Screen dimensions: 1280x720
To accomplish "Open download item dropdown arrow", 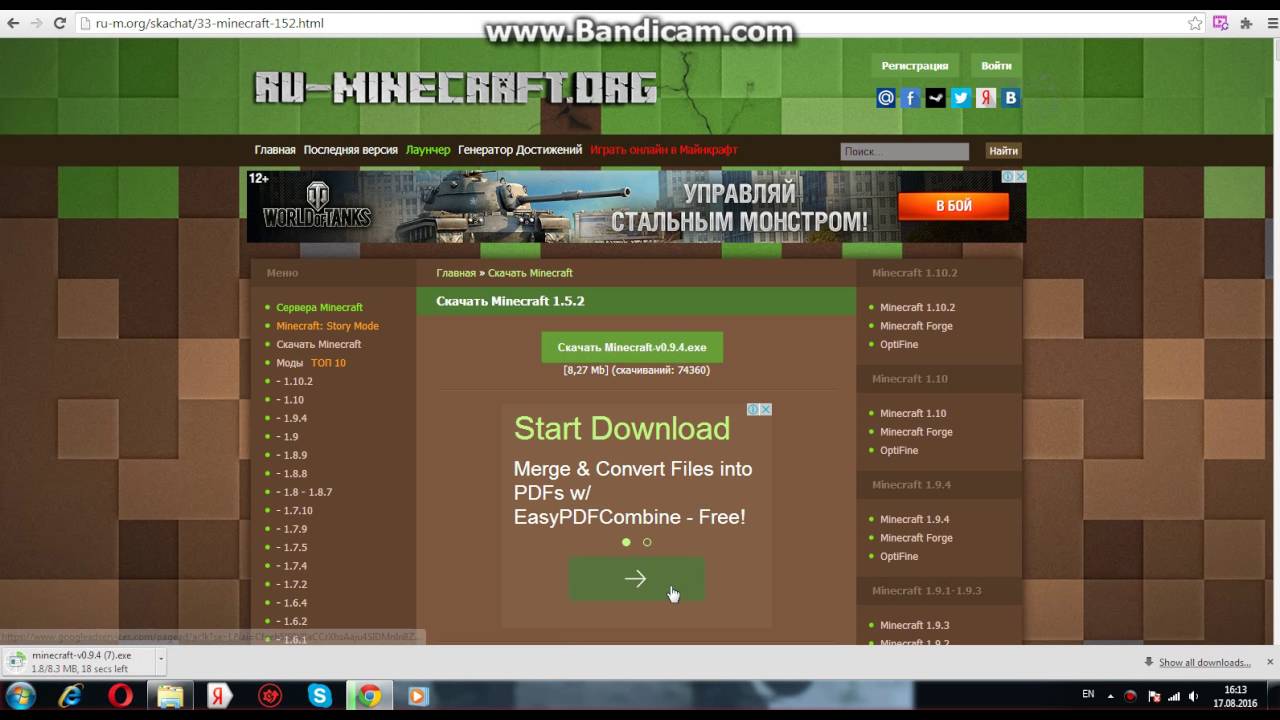I will (160, 661).
